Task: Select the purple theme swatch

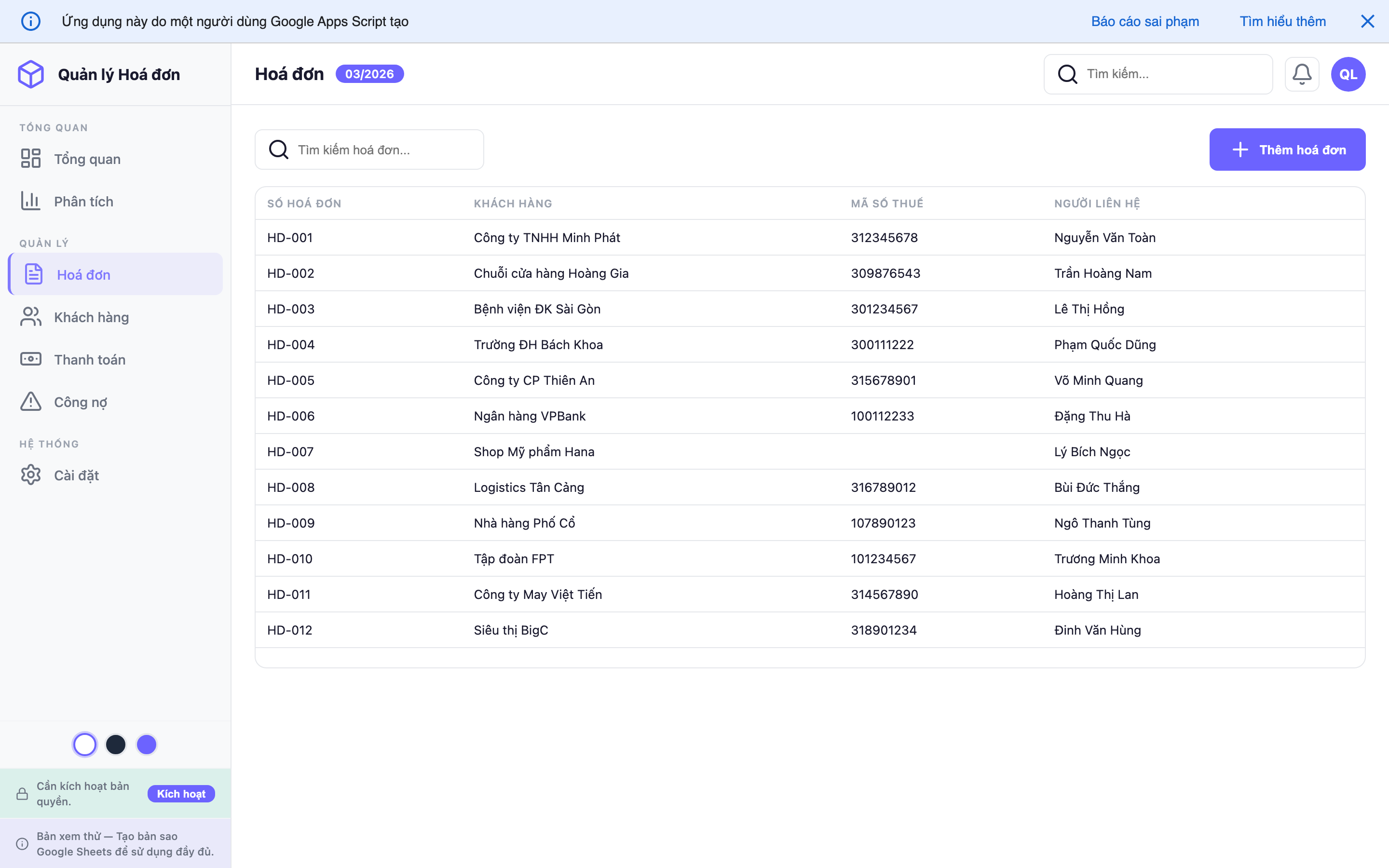Action: pyautogui.click(x=146, y=744)
